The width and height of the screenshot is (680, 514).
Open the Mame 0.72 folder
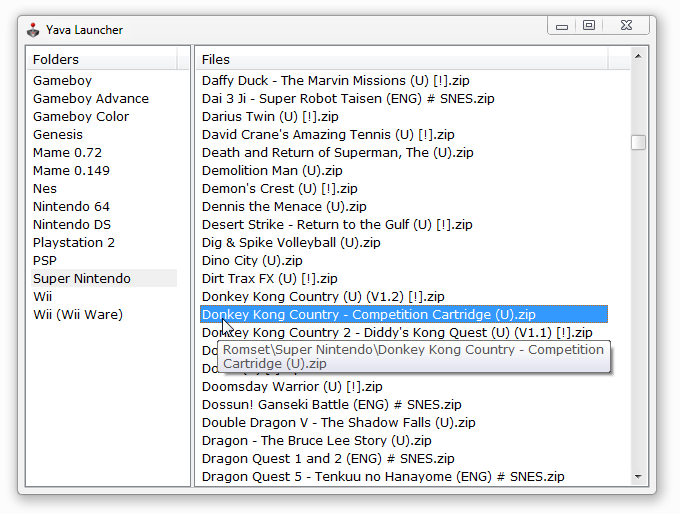pos(67,153)
